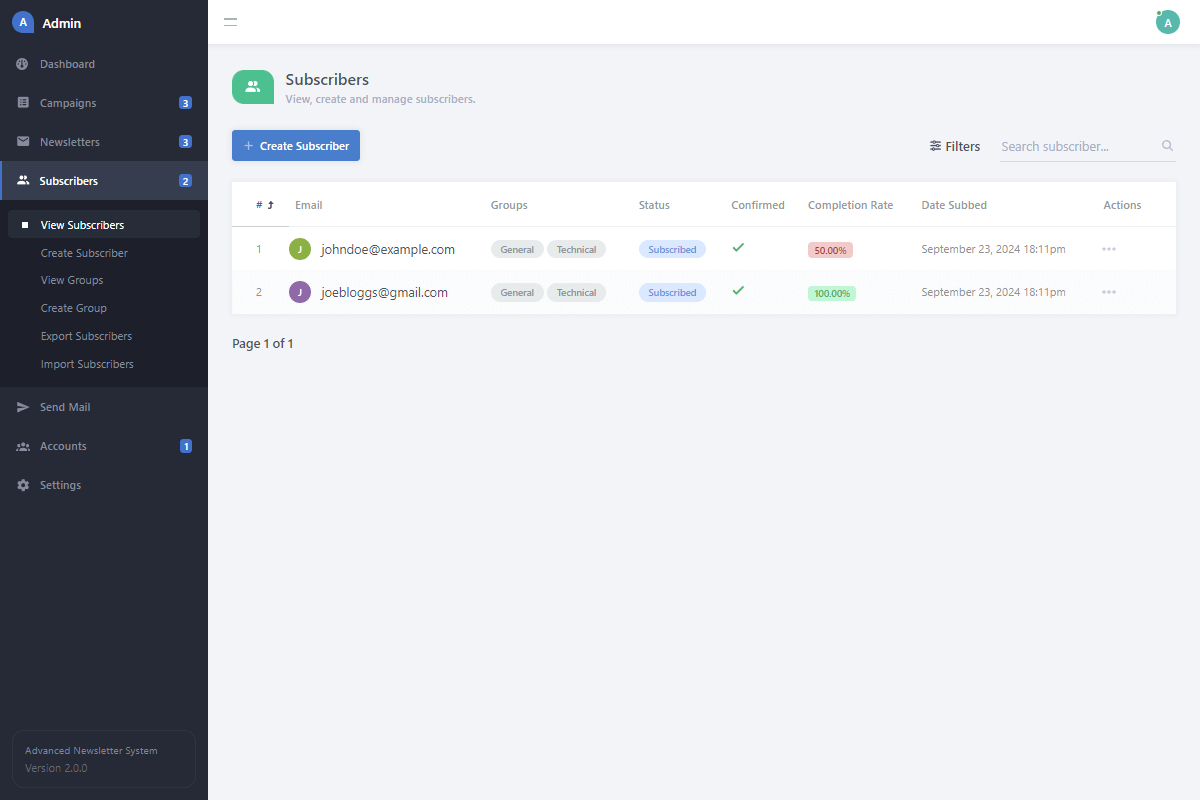
Task: Select Export Subscribers submenu item
Action: pos(86,336)
